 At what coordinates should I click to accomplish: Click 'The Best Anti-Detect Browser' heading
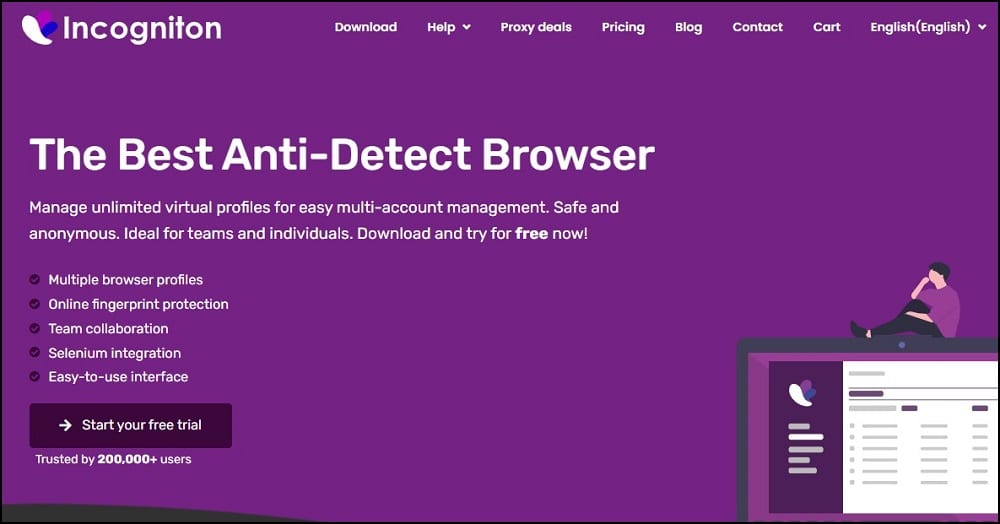tap(342, 154)
